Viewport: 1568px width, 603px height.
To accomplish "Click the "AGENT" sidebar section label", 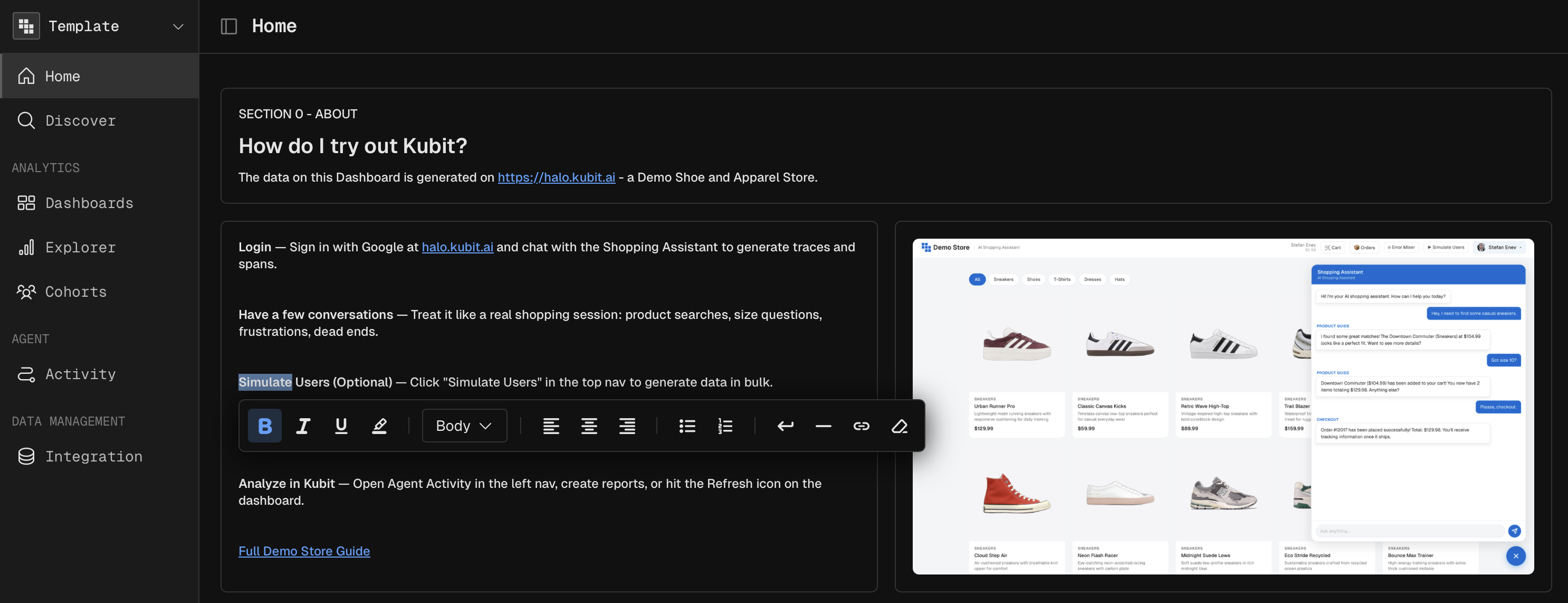I will pyautogui.click(x=31, y=340).
